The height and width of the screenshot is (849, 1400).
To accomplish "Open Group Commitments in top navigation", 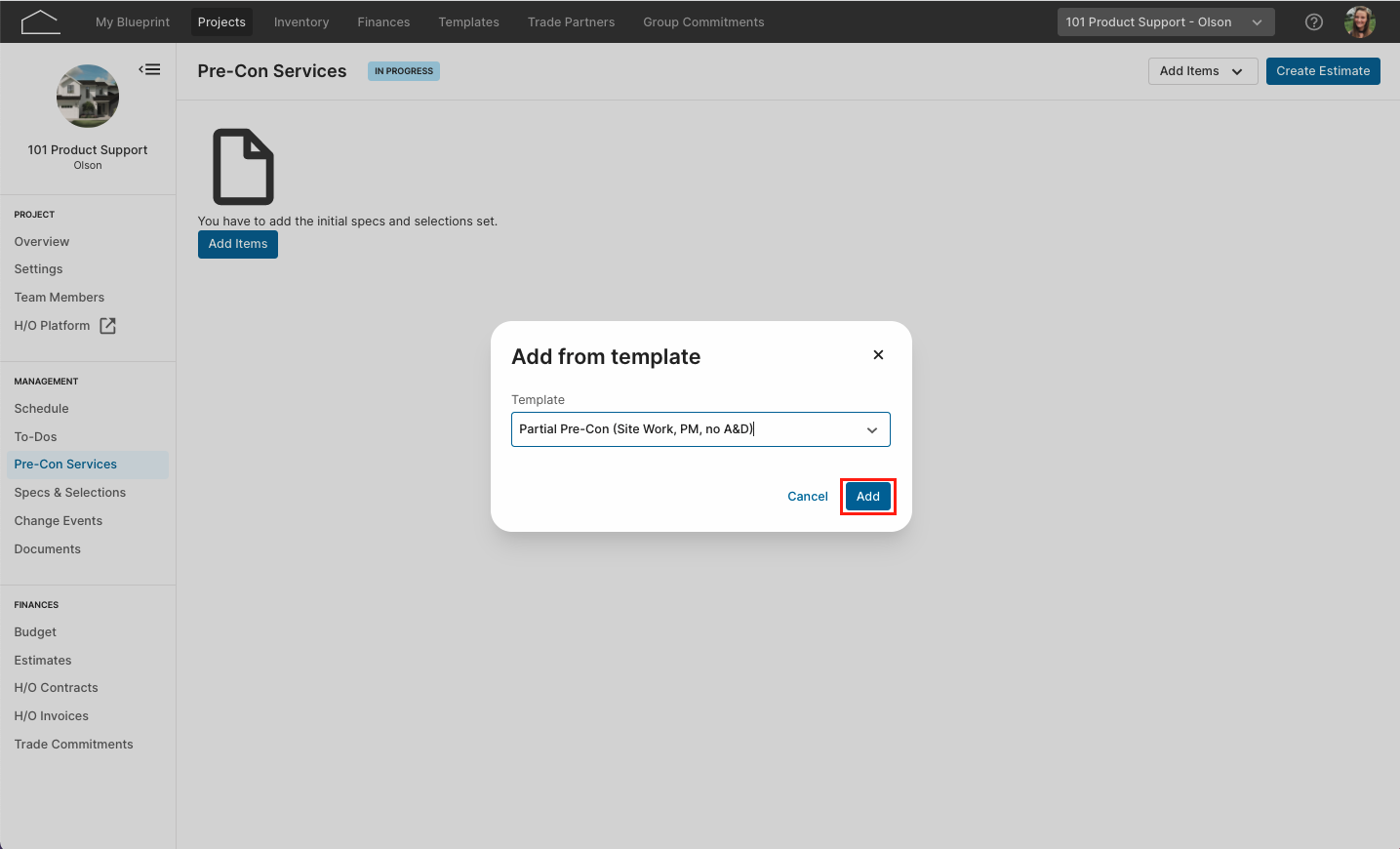I will click(x=703, y=21).
